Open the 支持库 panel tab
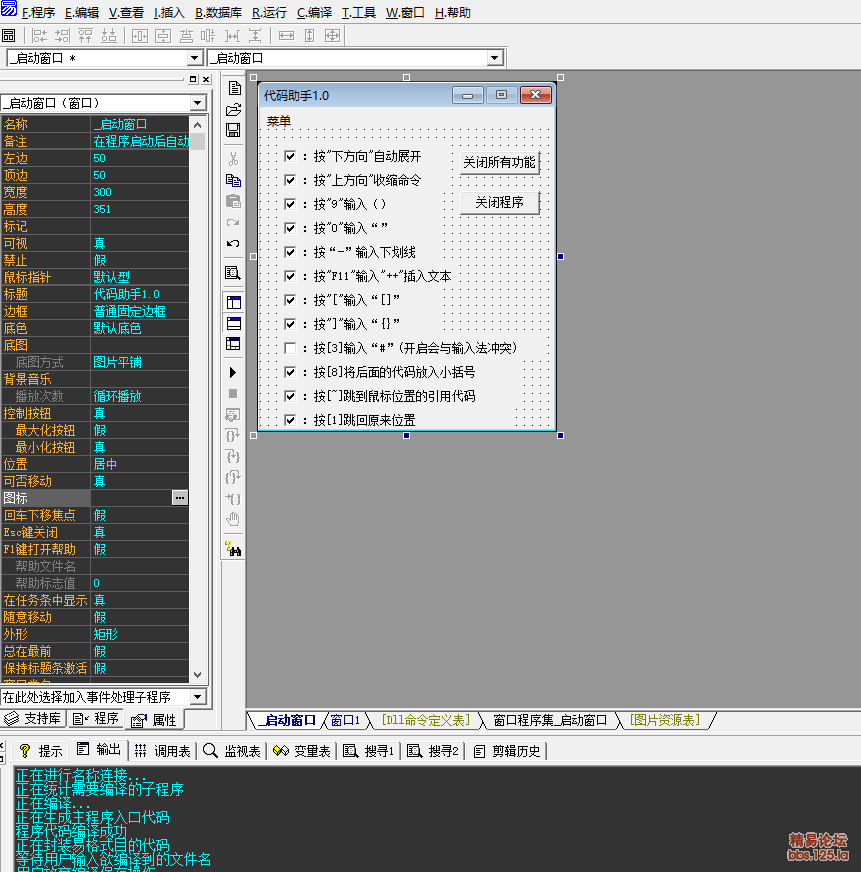 33,719
